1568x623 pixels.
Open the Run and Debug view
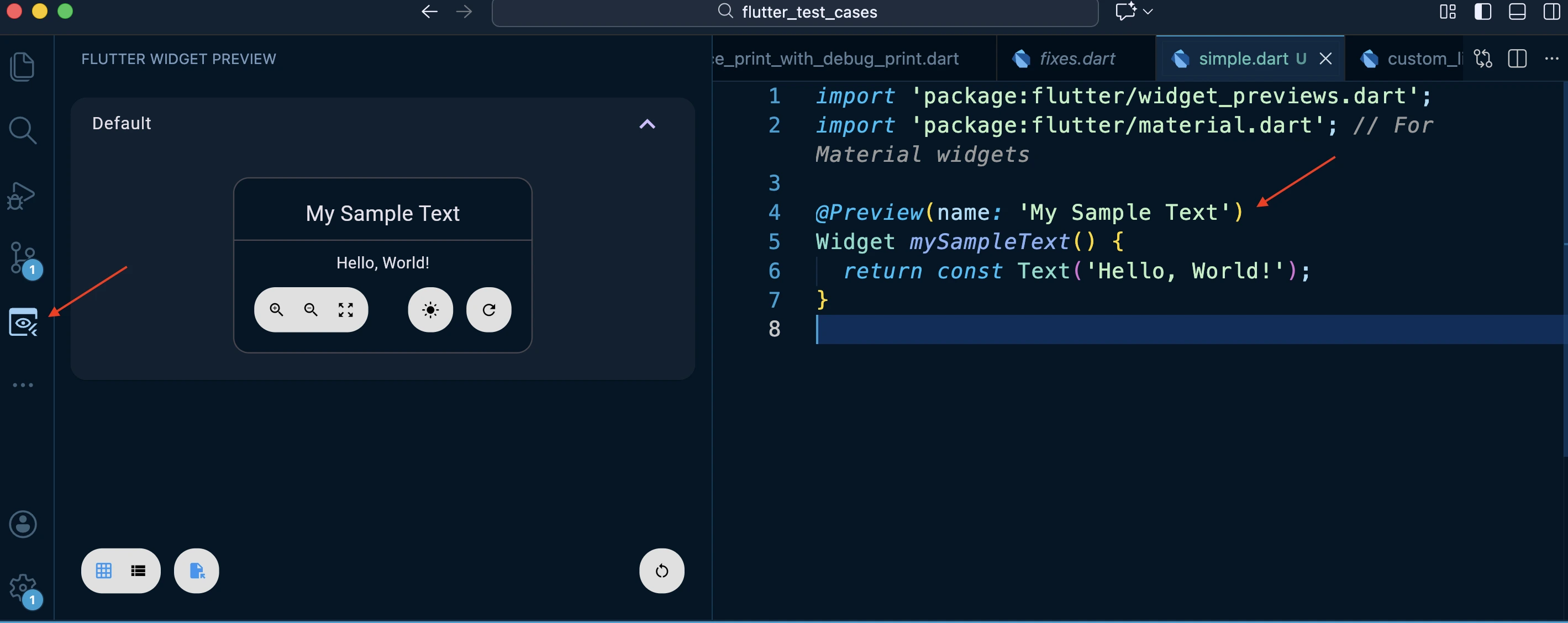click(23, 194)
